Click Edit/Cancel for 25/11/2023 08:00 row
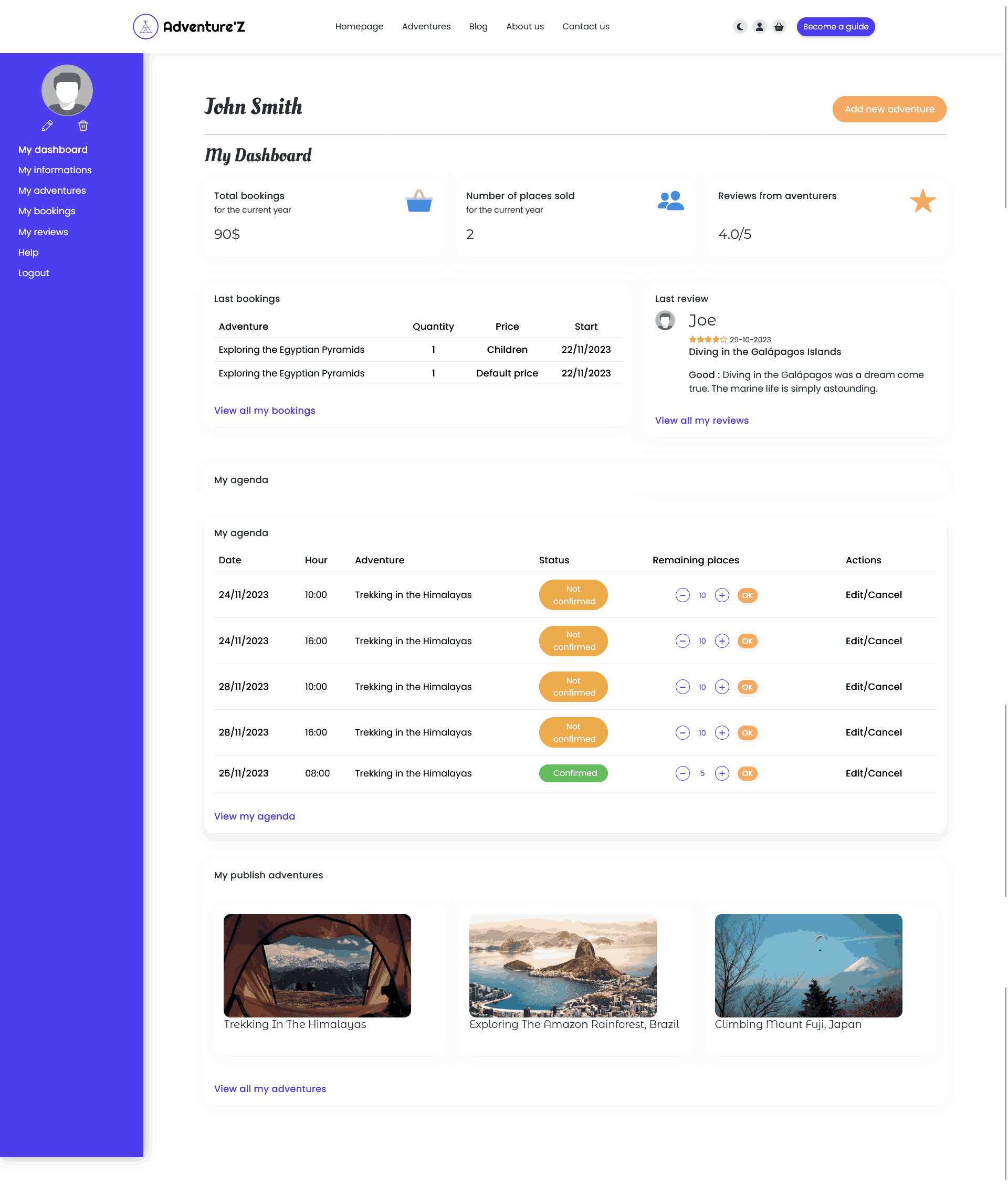The width and height of the screenshot is (1008, 1186). (x=873, y=773)
